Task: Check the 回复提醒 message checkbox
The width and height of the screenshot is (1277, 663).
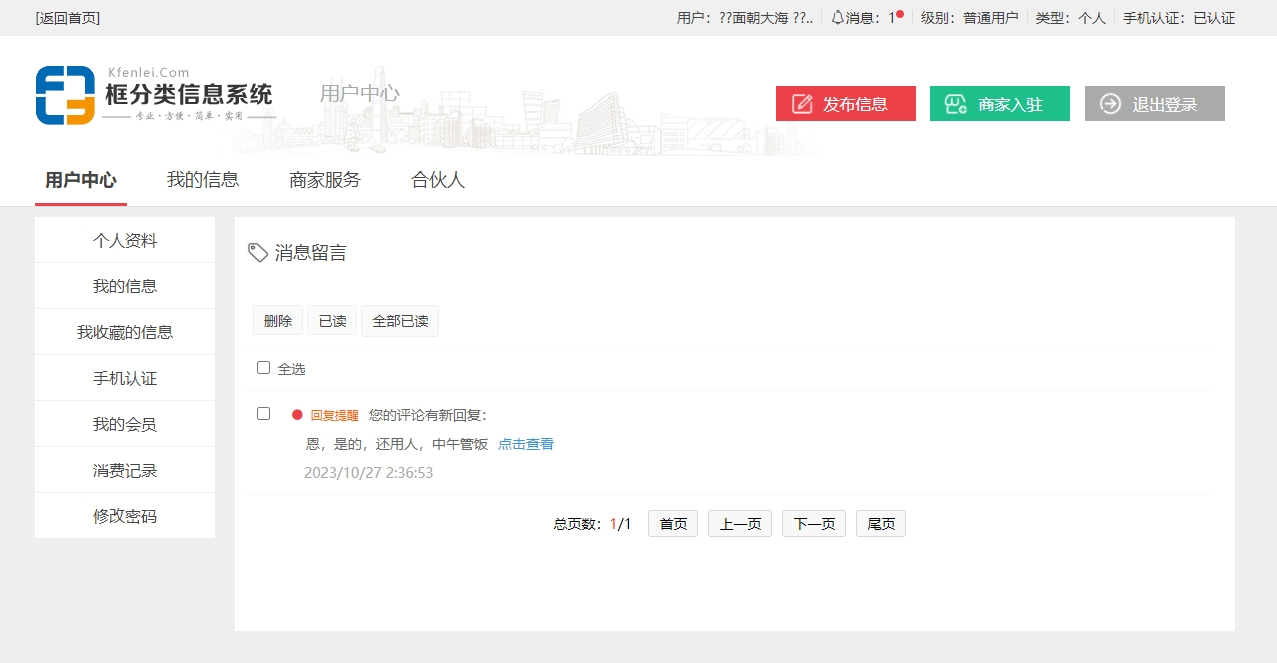Action: click(x=264, y=414)
